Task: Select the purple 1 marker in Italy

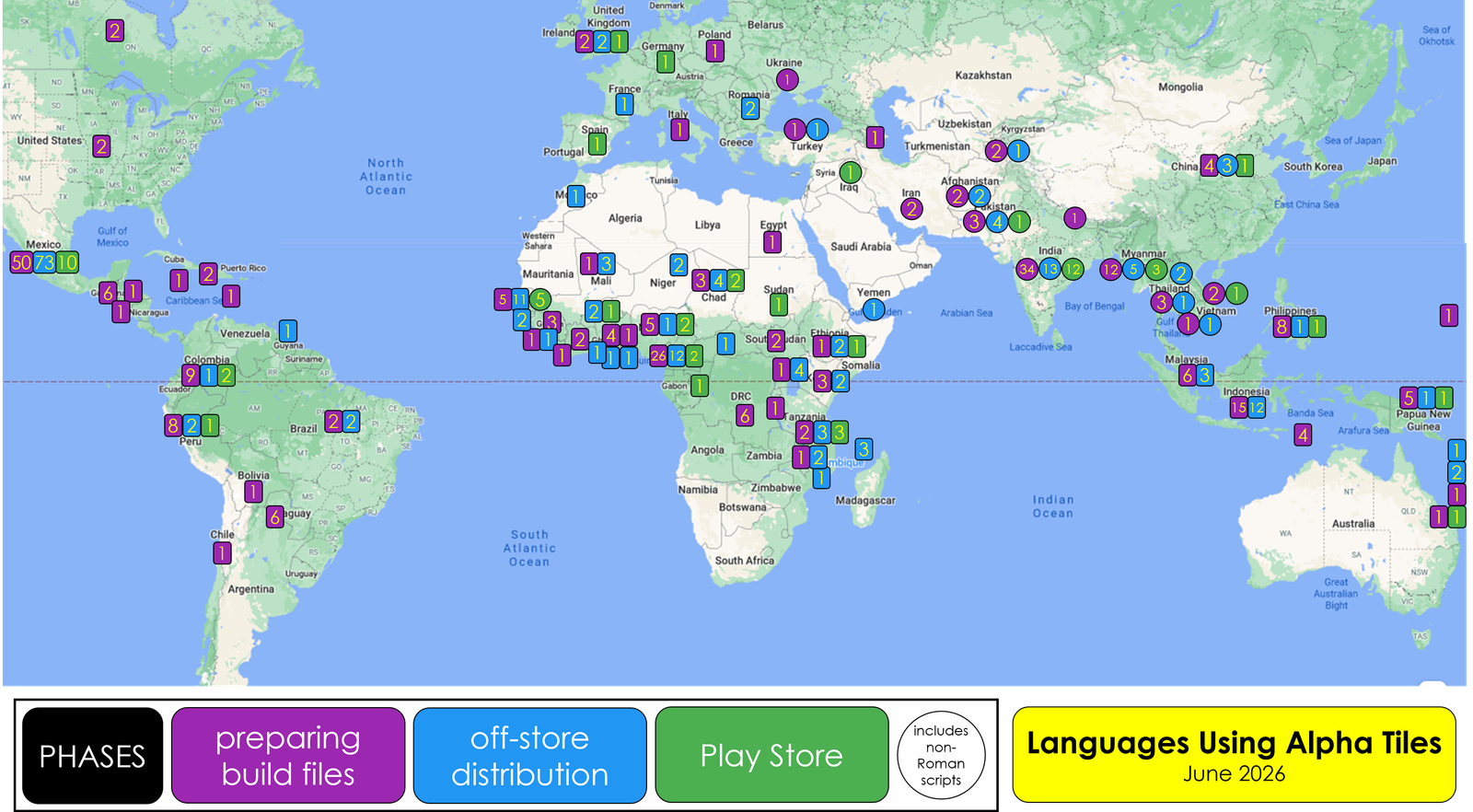Action: point(679,130)
